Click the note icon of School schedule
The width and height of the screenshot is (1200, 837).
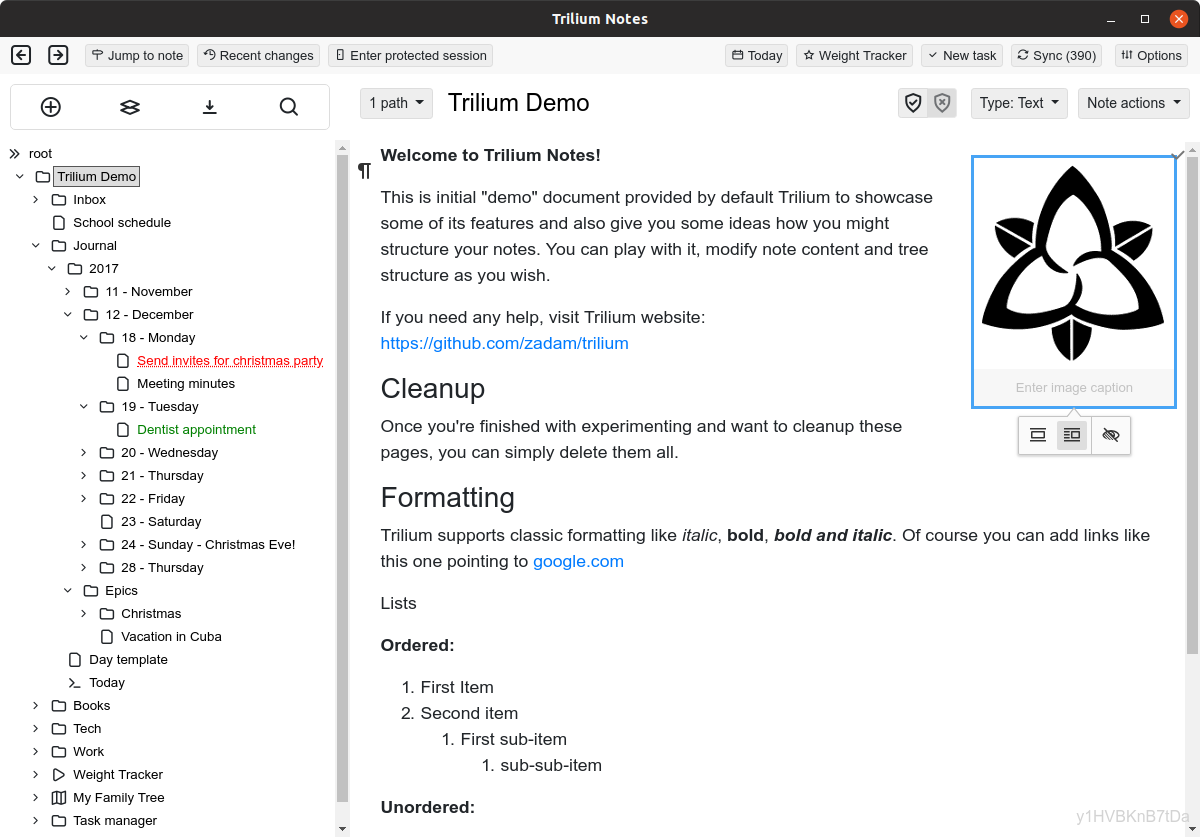pyautogui.click(x=59, y=223)
